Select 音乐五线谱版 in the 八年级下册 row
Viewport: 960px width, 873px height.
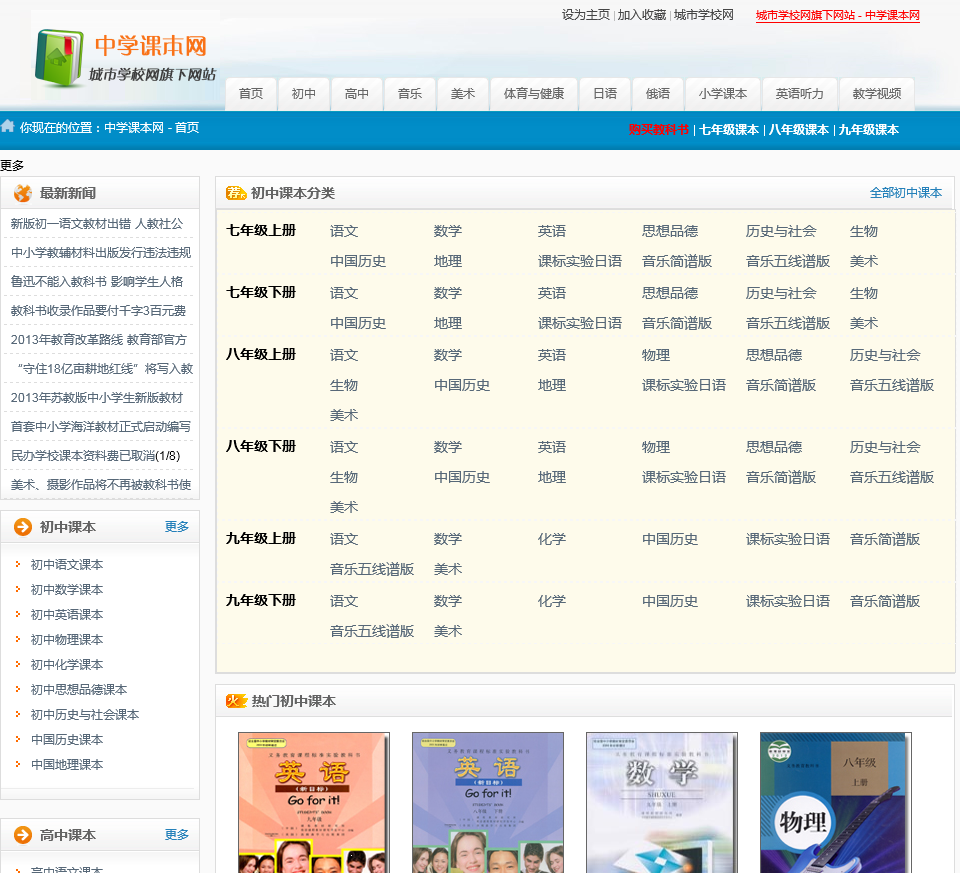(891, 478)
